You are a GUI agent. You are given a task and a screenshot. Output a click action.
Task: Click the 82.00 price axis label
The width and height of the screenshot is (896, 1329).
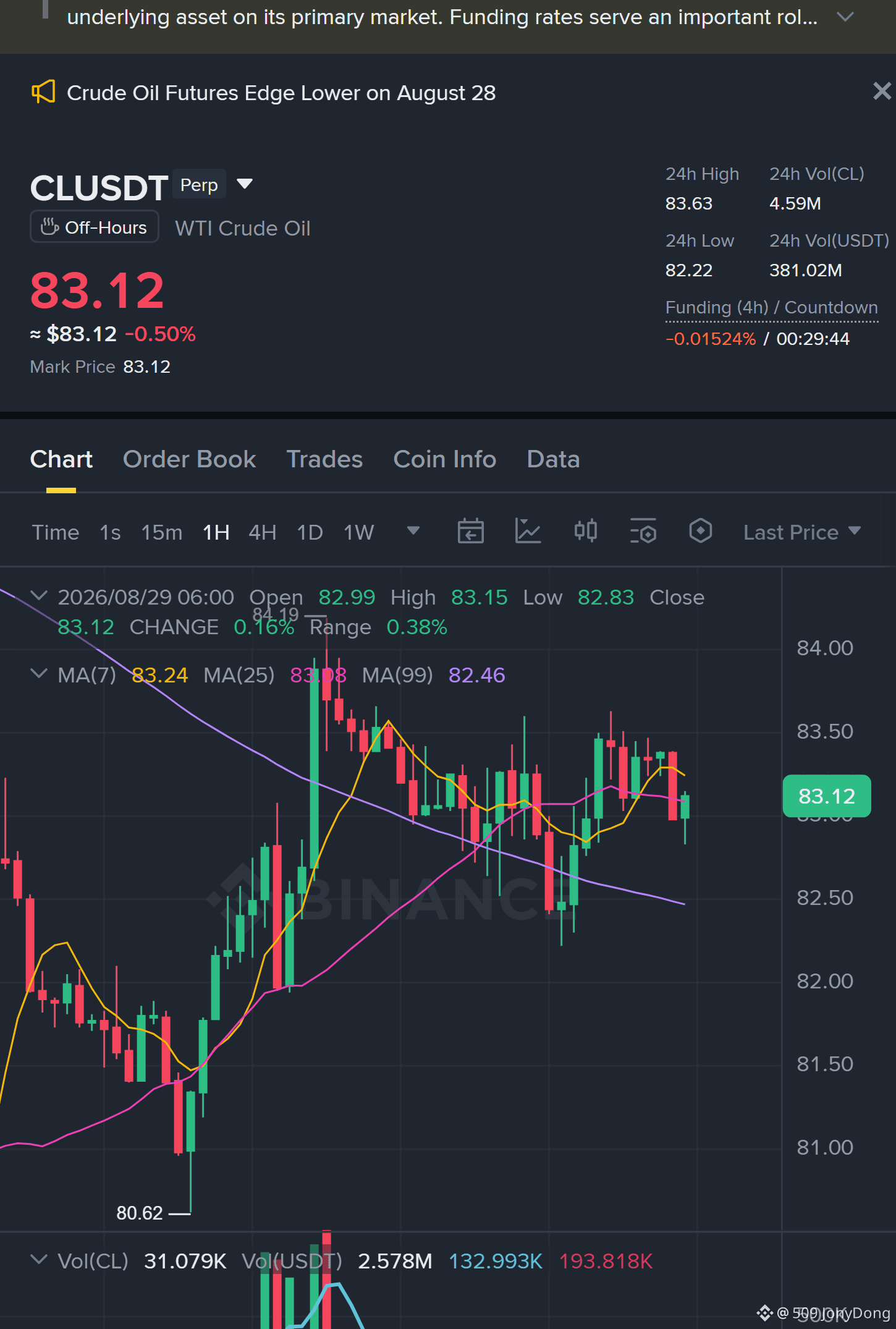pos(825,981)
